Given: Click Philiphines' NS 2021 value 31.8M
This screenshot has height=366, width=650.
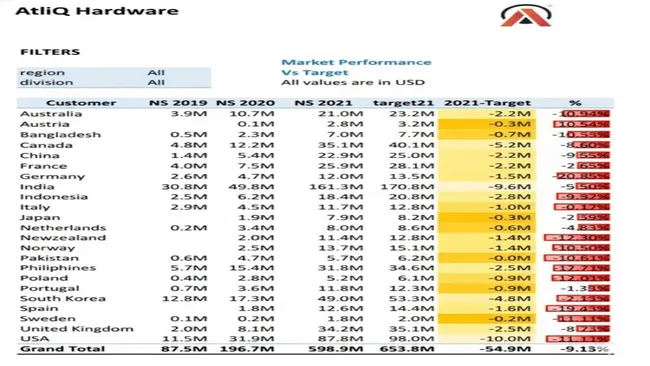Looking at the screenshot, I should coord(341,268).
